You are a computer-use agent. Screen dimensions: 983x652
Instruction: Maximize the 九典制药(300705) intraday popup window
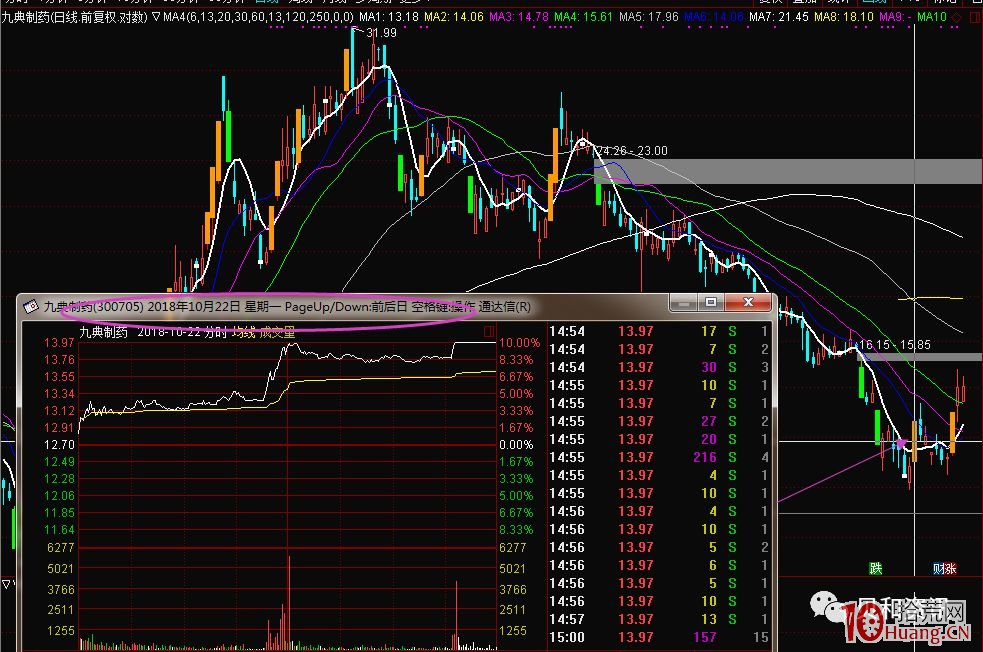tap(711, 303)
